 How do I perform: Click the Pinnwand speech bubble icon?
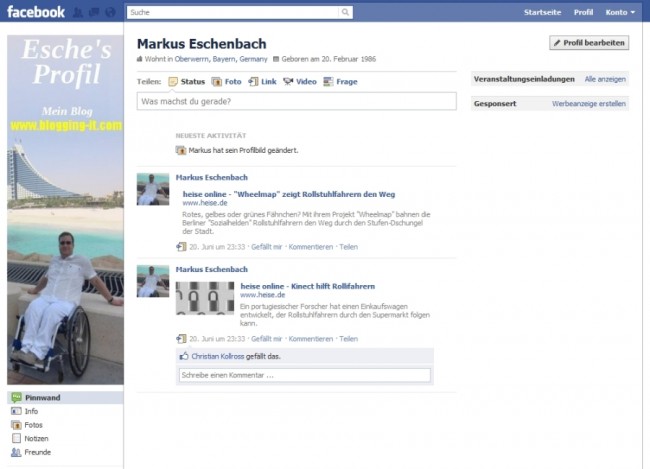pyautogui.click(x=17, y=398)
